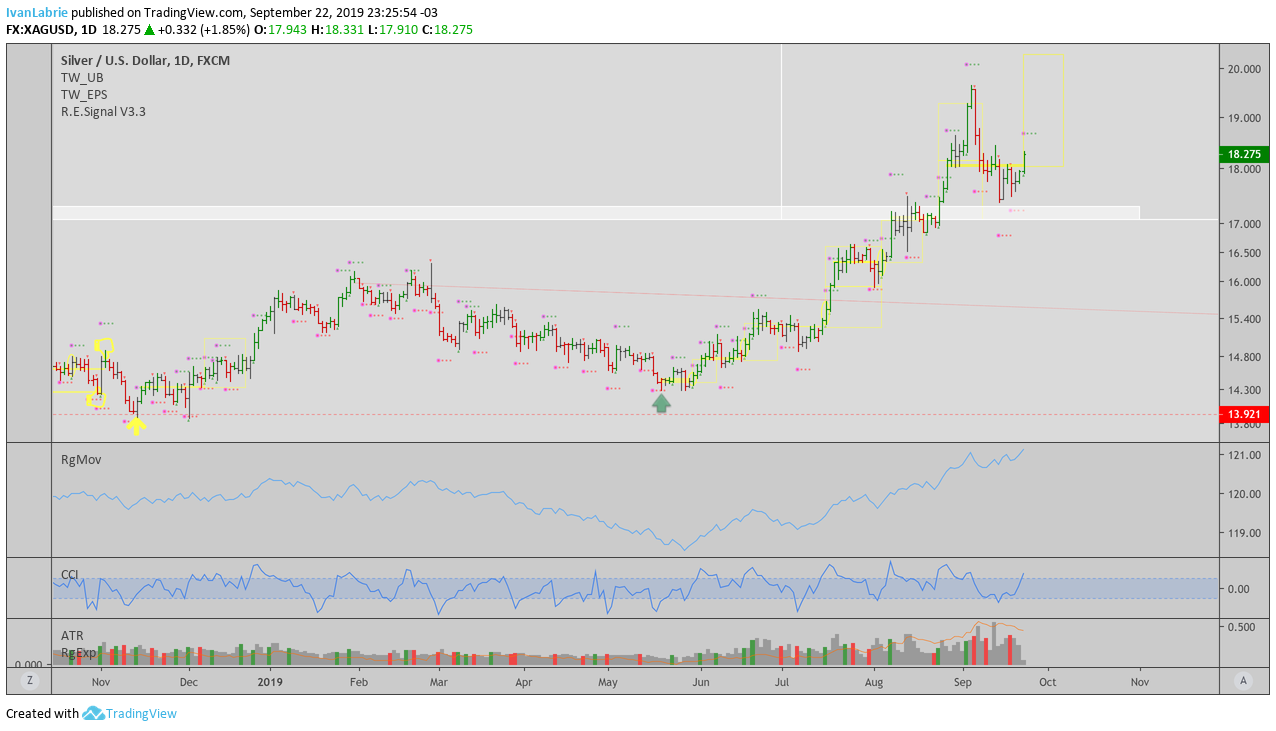
Task: Click the Z timezone button on the time axis
Action: (30, 681)
